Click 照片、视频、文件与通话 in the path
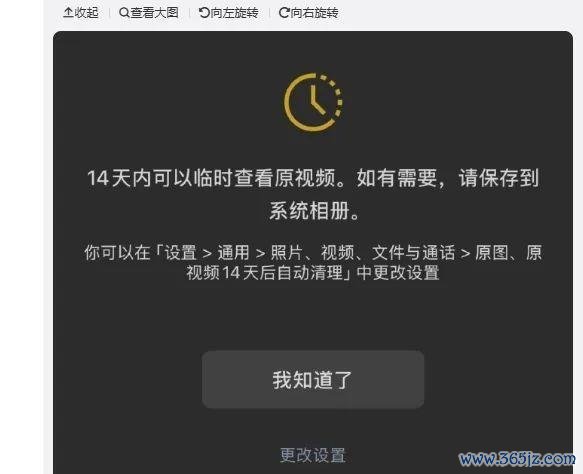 coord(363,253)
